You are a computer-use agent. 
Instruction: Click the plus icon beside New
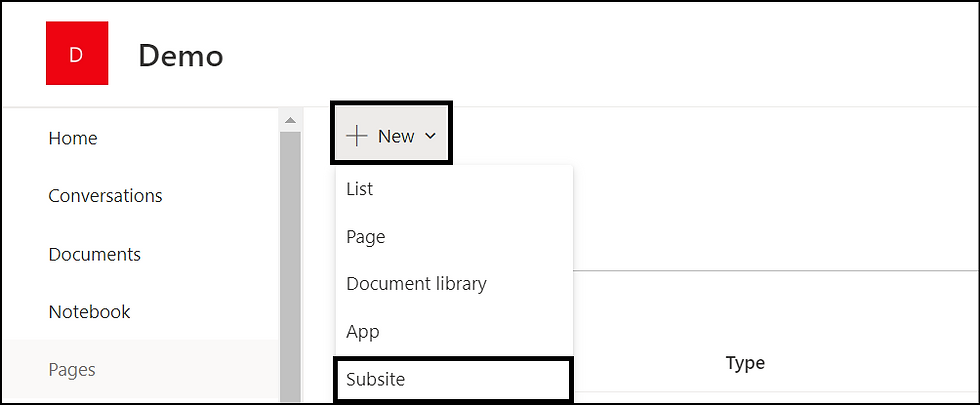click(356, 136)
